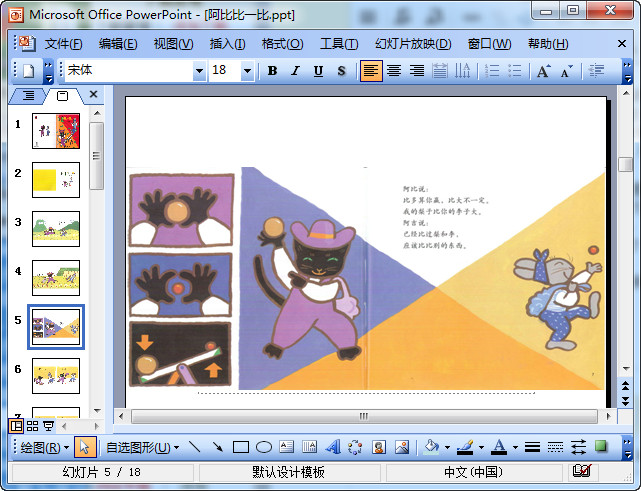The width and height of the screenshot is (641, 491).
Task: Open the 工具(T) menu
Action: (339, 44)
